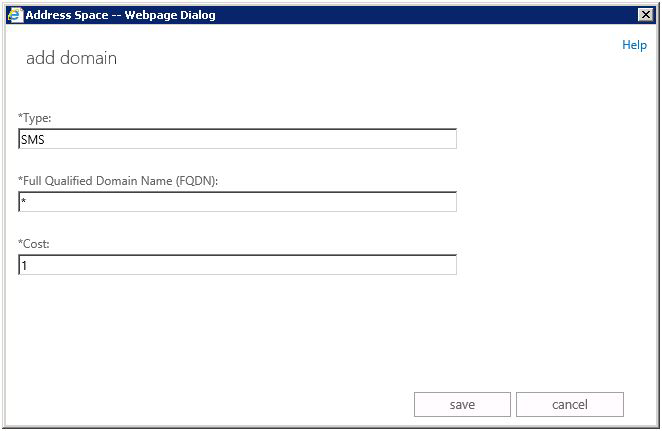Focus the Type input field

click(x=238, y=140)
